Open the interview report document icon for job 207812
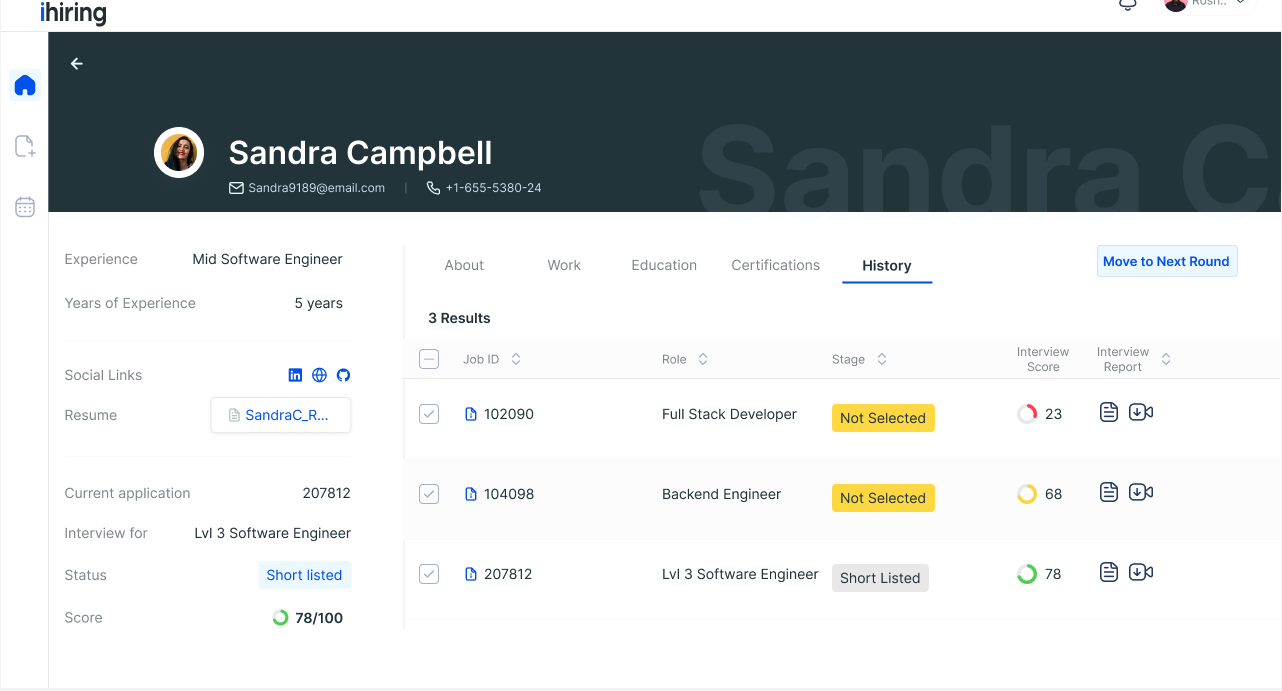The image size is (1282, 691). point(1108,572)
